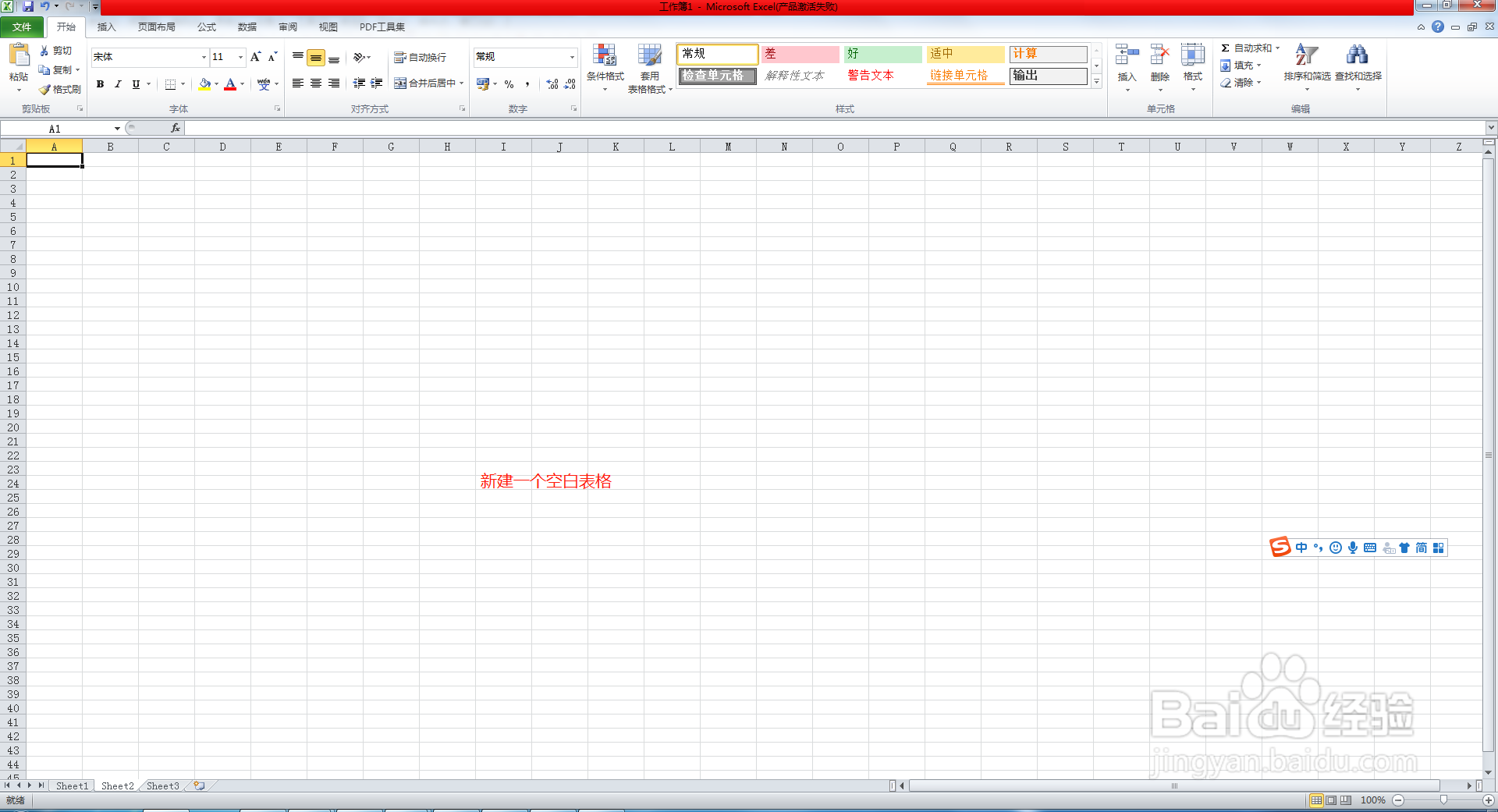Toggle top vertical alignment
Screen dimensions: 1498x812
click(x=298, y=57)
